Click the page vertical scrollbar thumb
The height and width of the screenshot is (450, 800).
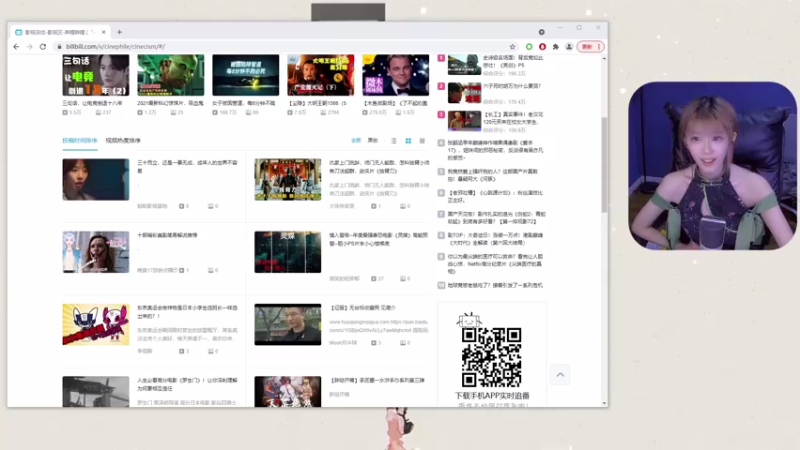[604, 164]
